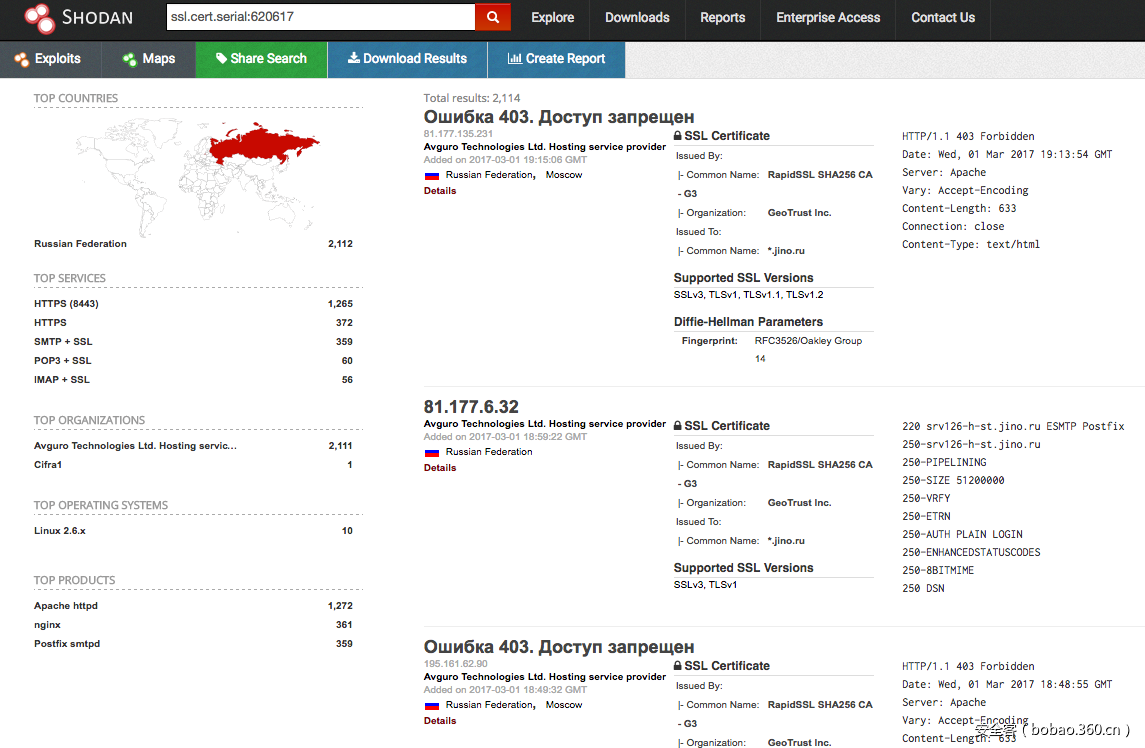The height and width of the screenshot is (748, 1145).
Task: Click the Russian flag icon in first result
Action: click(432, 175)
